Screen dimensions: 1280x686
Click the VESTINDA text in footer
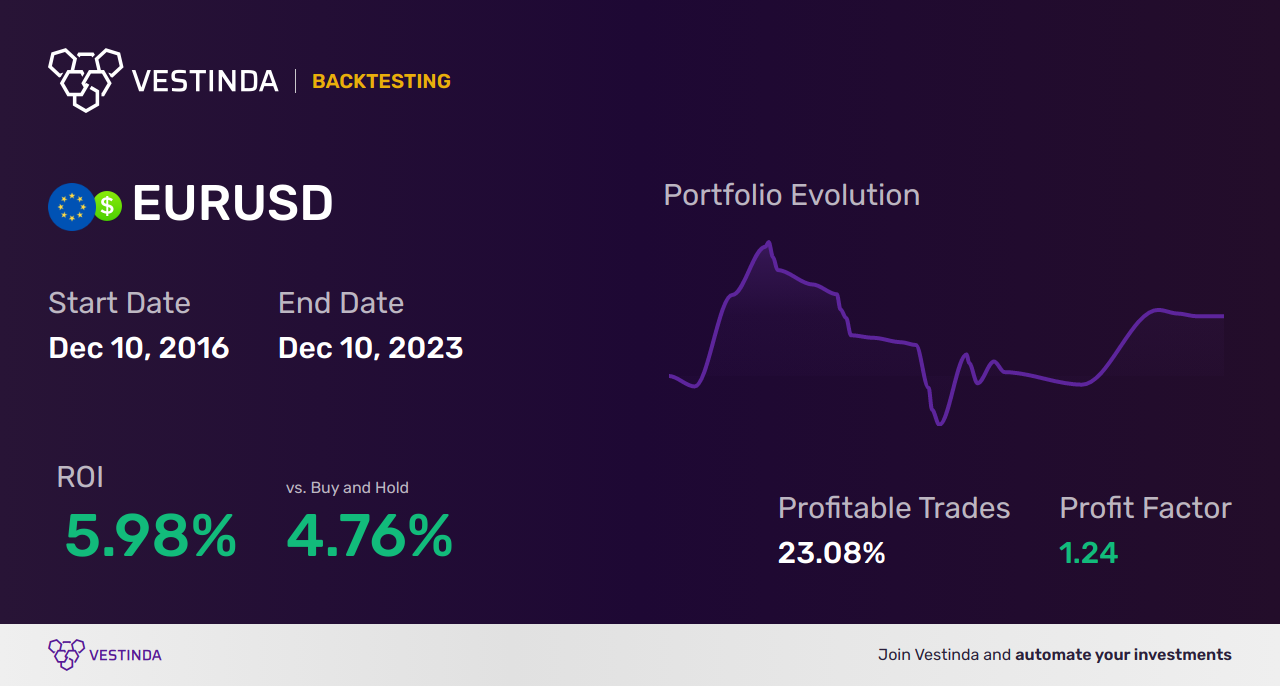[125, 655]
